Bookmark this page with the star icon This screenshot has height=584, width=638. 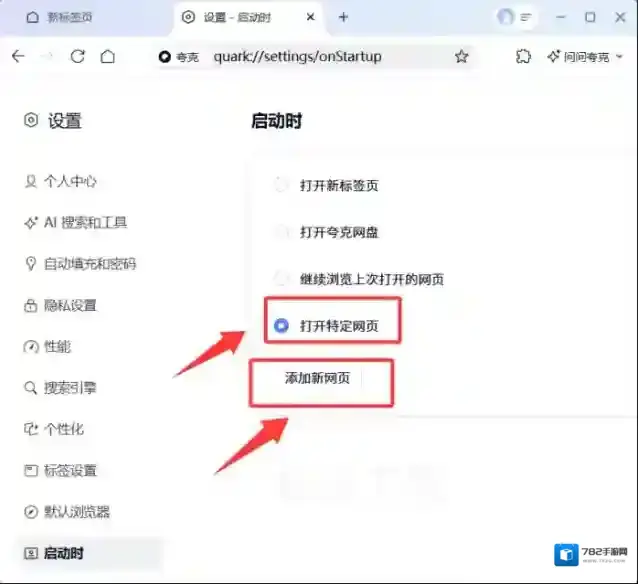(x=461, y=57)
